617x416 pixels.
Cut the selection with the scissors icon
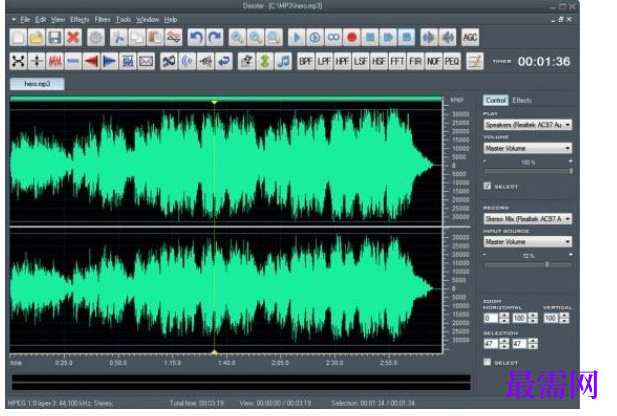tap(118, 37)
